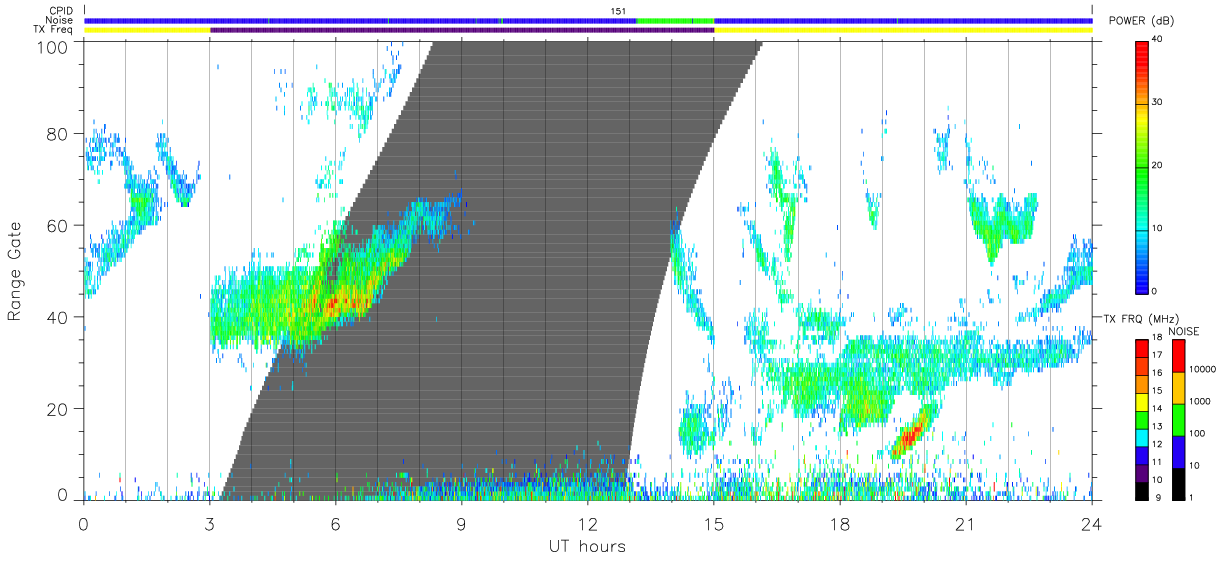
Task: Click y-axis range gate label 100
Action: pyautogui.click(x=54, y=46)
